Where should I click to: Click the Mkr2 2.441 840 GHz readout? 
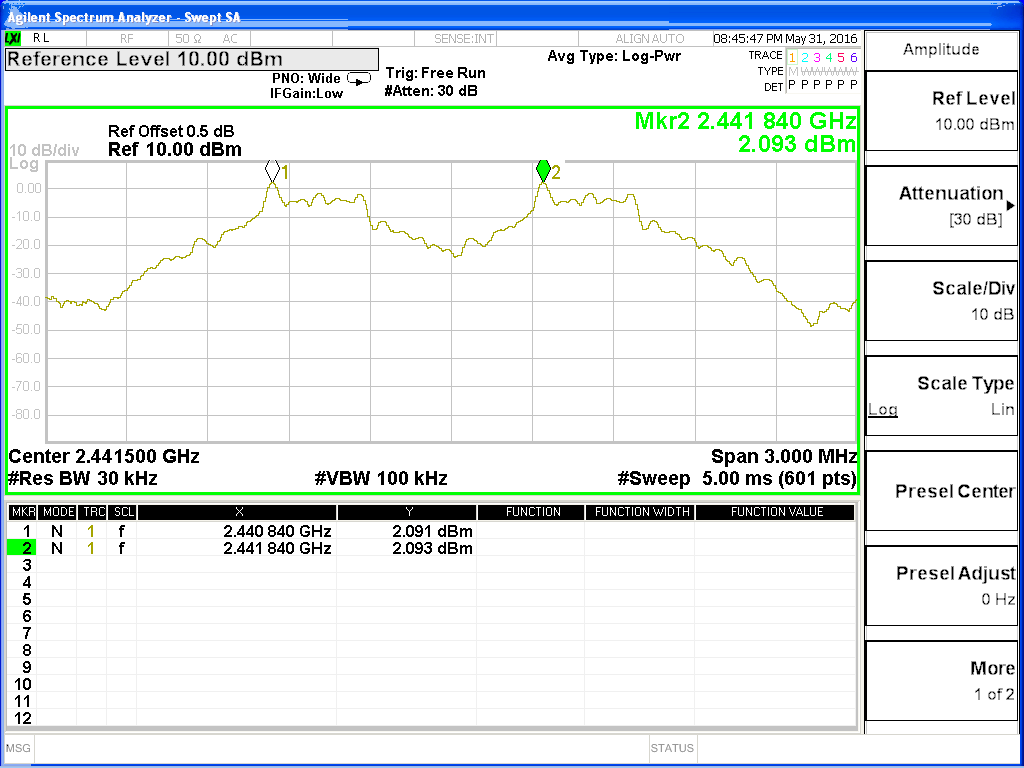tap(745, 121)
